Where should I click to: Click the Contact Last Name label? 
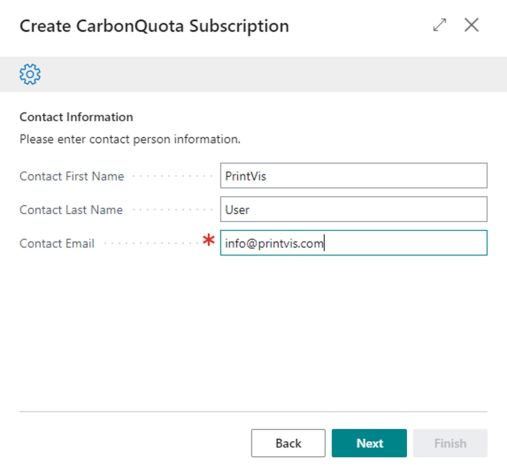click(x=71, y=210)
